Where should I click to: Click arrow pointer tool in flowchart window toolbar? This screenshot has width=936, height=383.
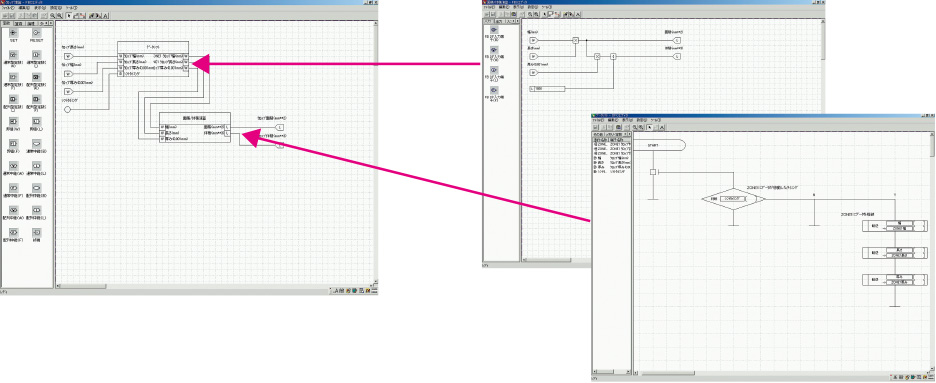[649, 127]
